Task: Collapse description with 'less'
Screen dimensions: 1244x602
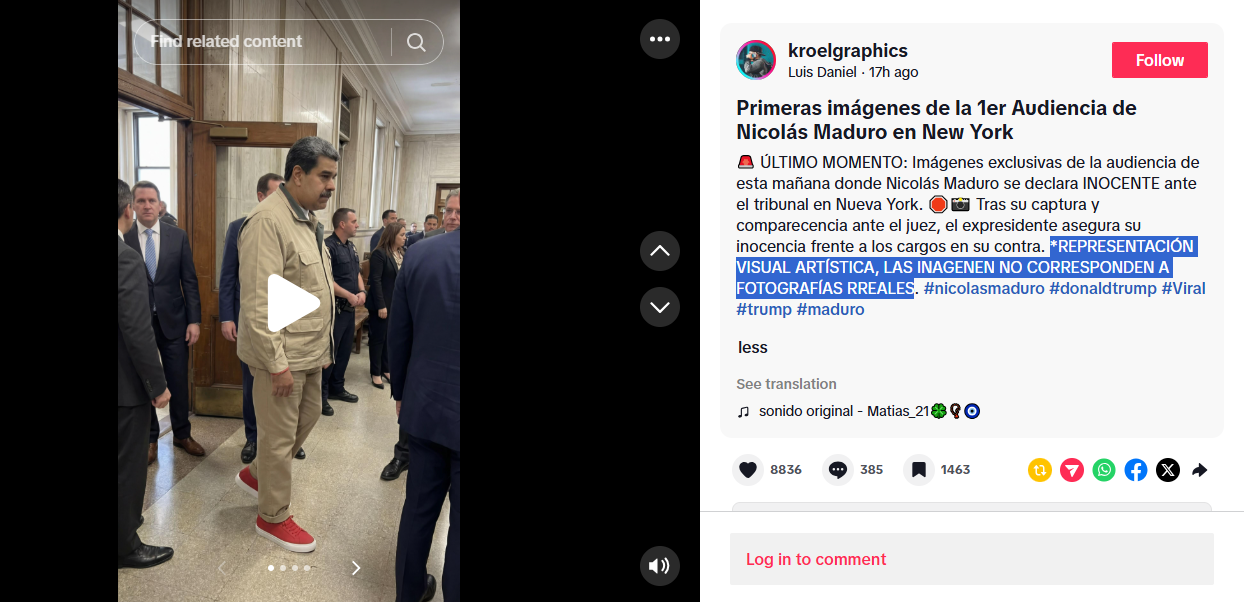Action: [x=753, y=348]
